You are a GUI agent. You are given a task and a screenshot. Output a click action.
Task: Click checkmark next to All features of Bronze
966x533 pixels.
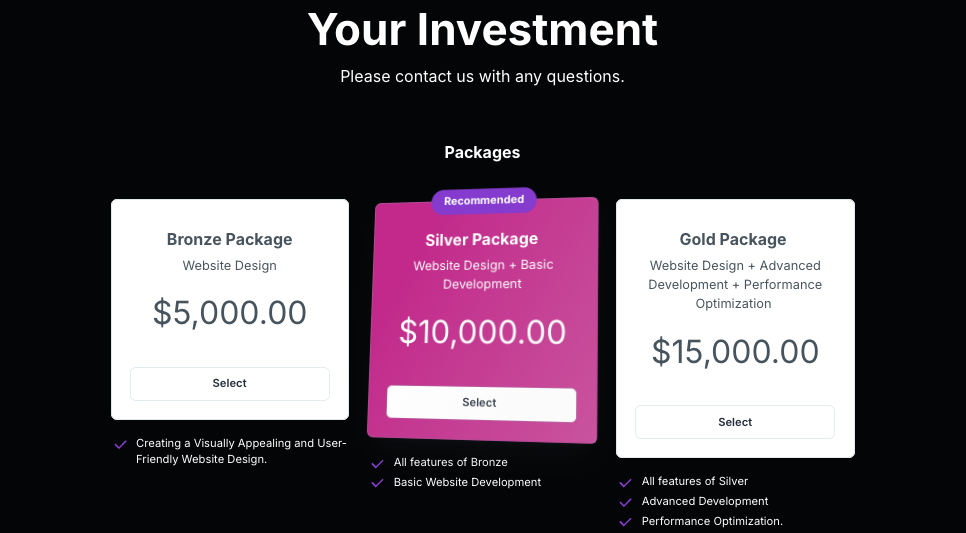[377, 463]
